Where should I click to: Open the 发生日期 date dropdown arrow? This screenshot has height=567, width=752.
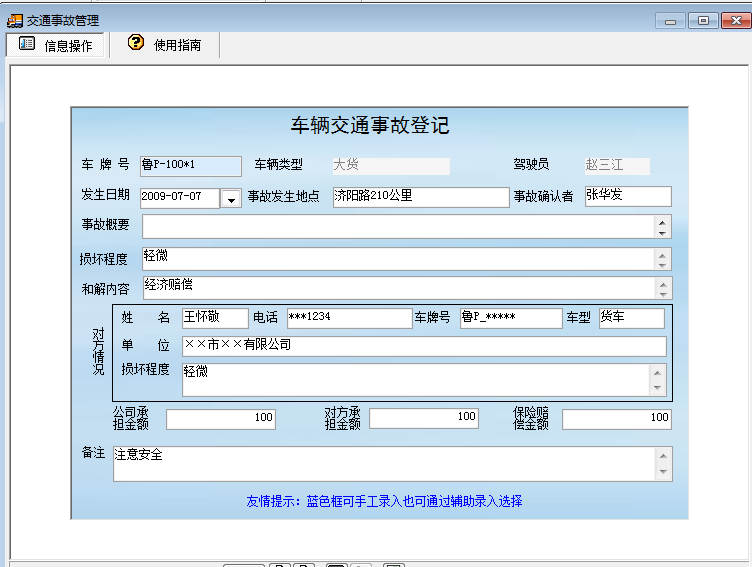[x=231, y=199]
